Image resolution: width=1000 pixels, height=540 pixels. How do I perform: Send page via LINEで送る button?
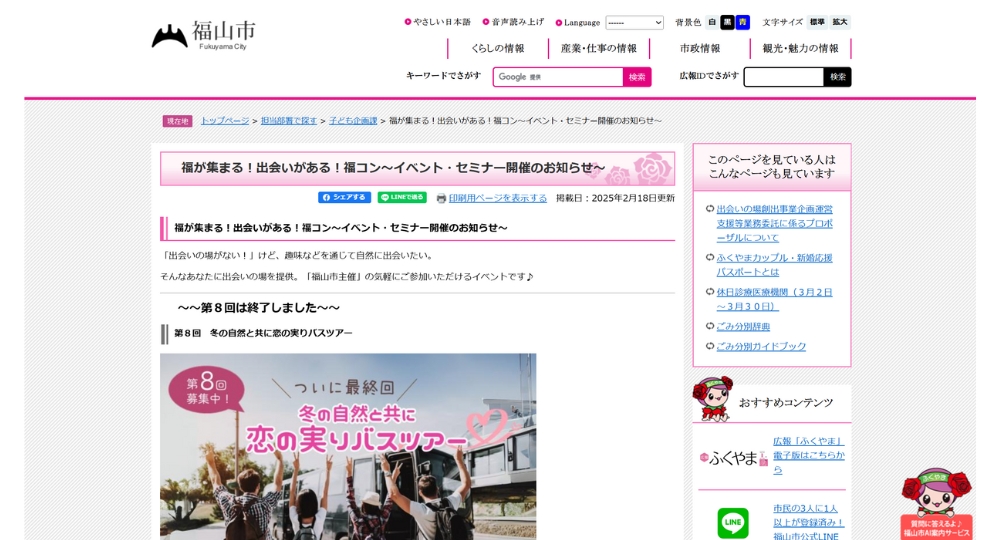[402, 198]
